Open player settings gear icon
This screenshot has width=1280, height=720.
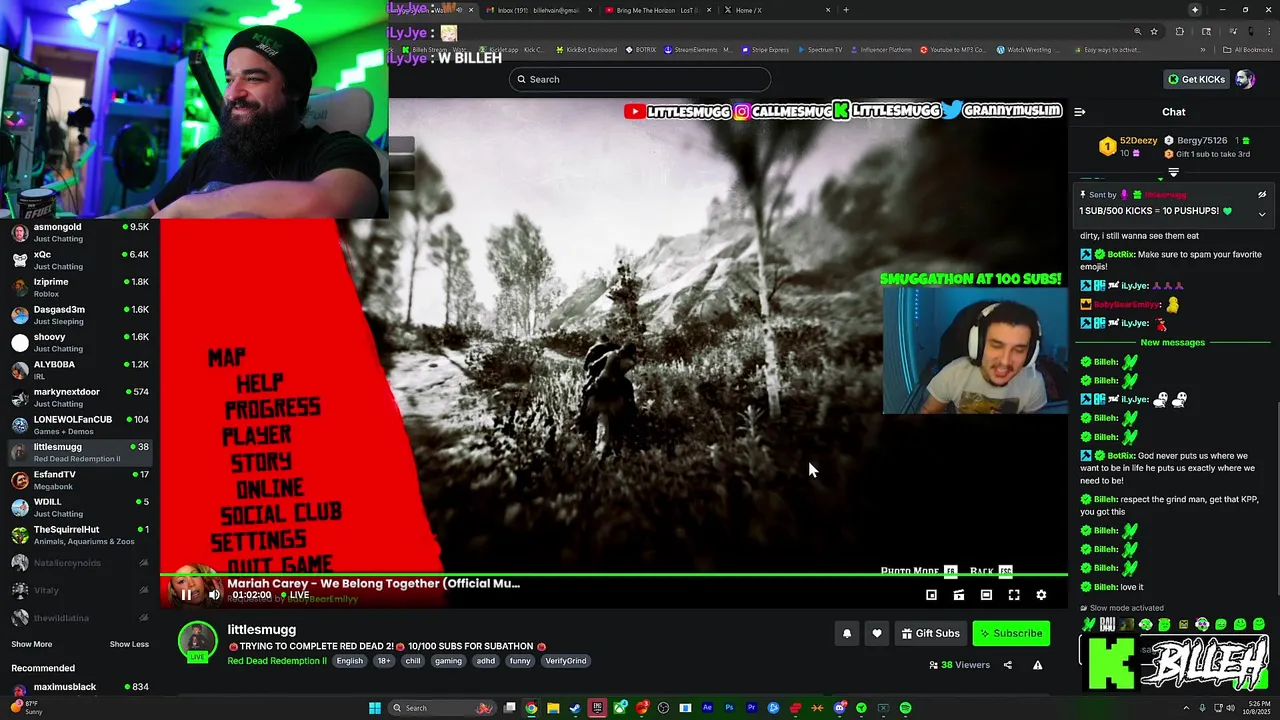pyautogui.click(x=1041, y=595)
